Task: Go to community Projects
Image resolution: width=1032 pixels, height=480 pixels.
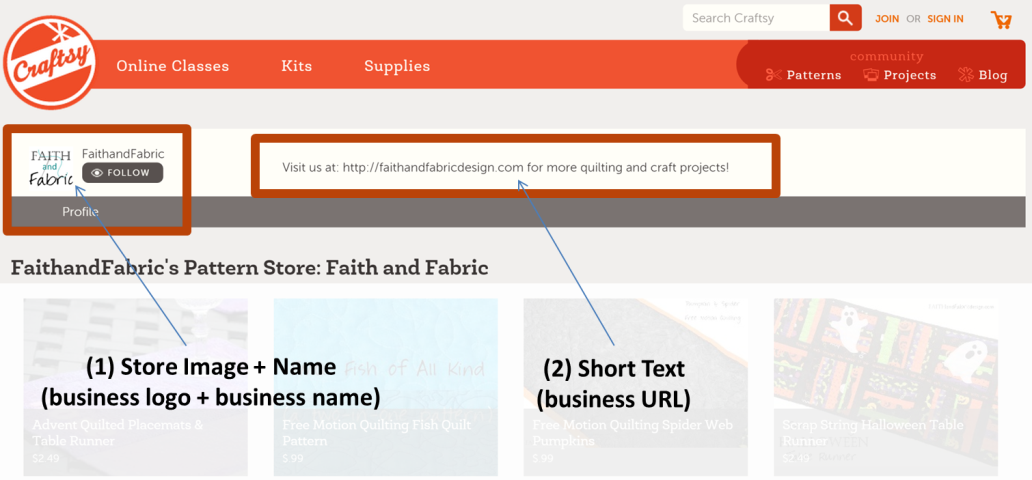Action: pyautogui.click(x=900, y=75)
